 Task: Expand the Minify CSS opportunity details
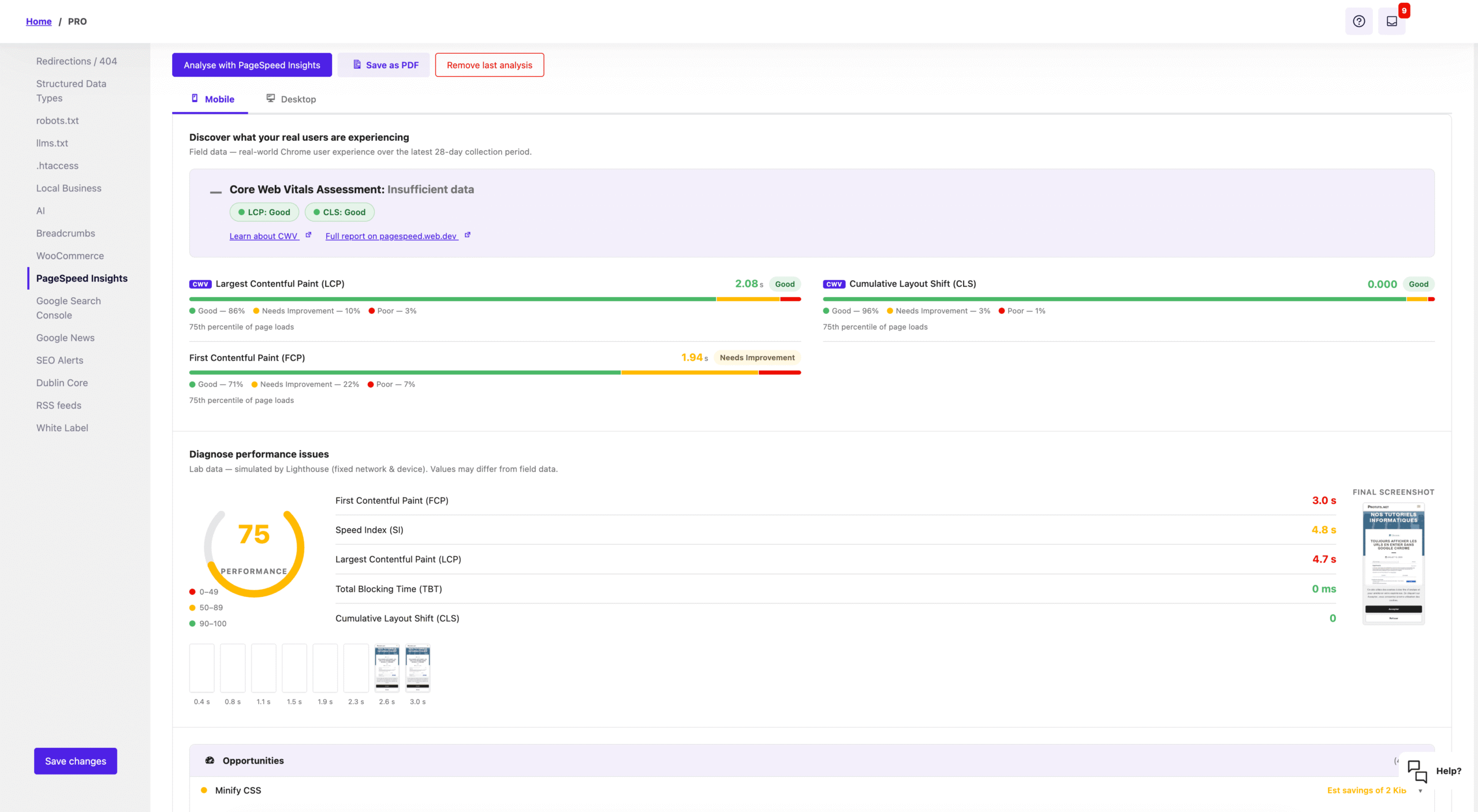click(x=238, y=790)
